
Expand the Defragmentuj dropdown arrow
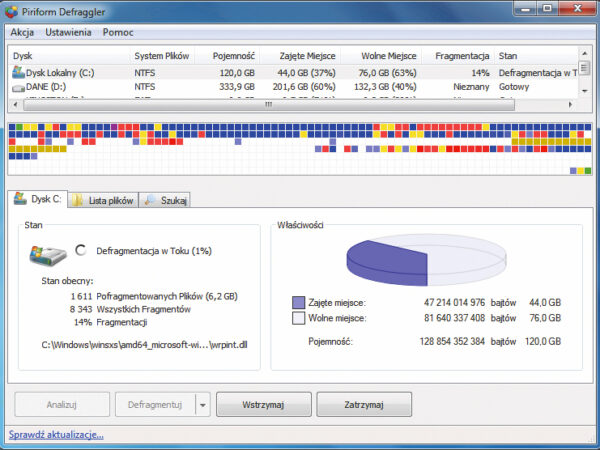pos(202,405)
